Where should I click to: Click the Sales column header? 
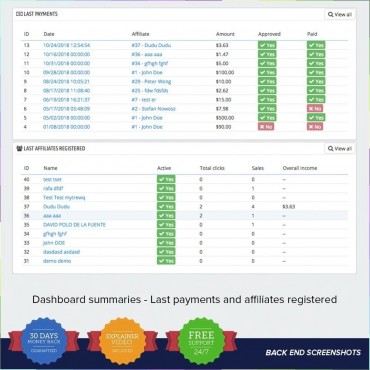coord(258,168)
